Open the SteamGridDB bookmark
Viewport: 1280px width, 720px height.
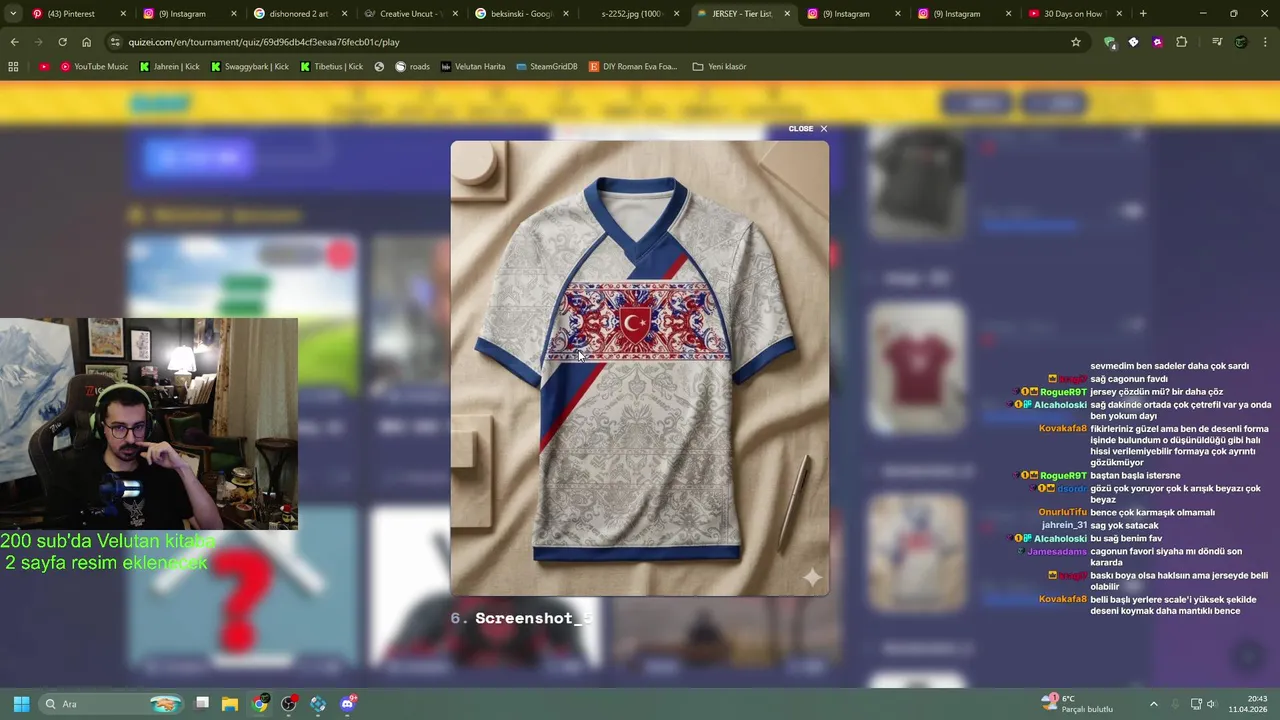tap(547, 66)
